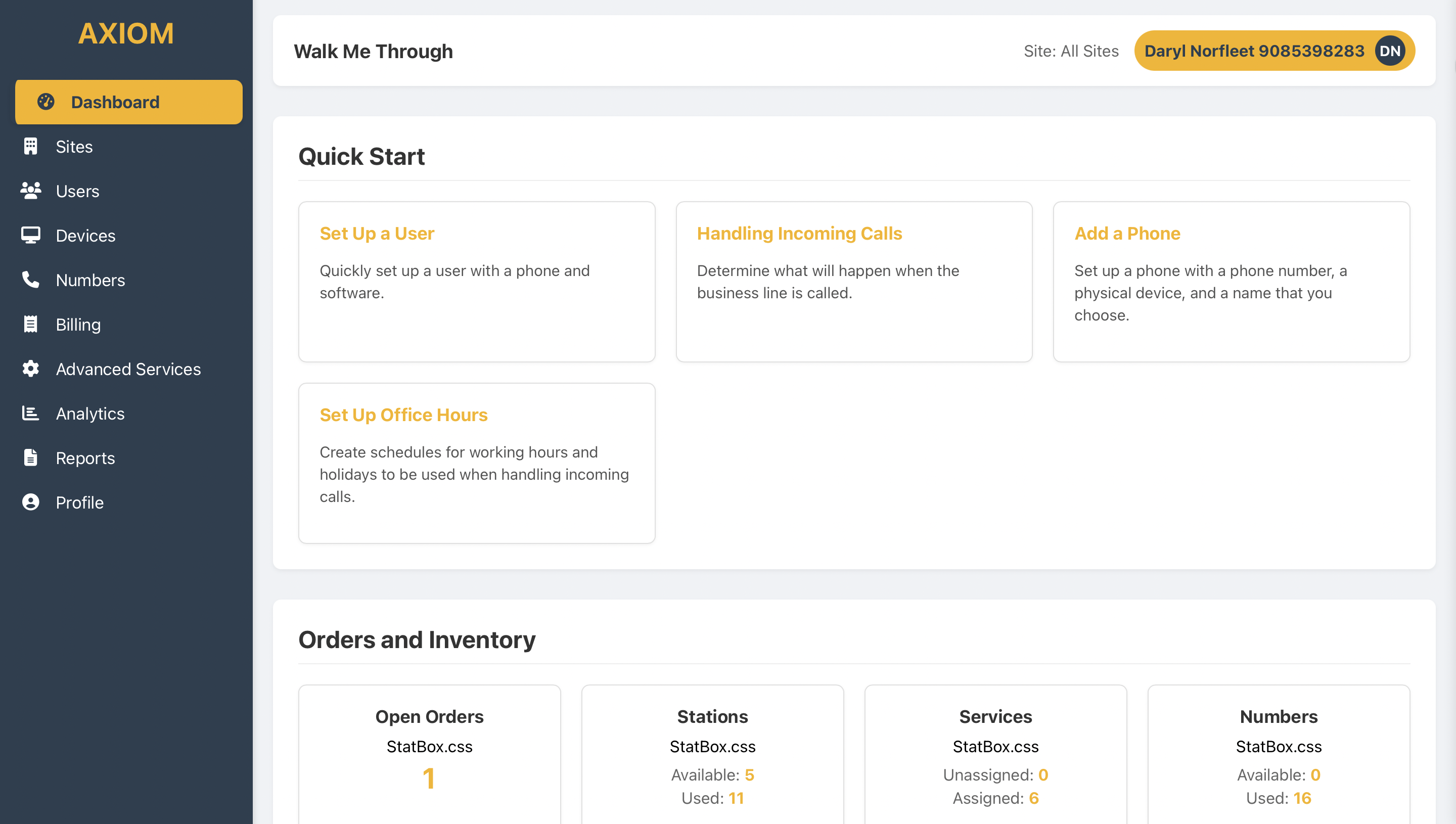
Task: Open the Add a Phone link
Action: (x=1127, y=233)
